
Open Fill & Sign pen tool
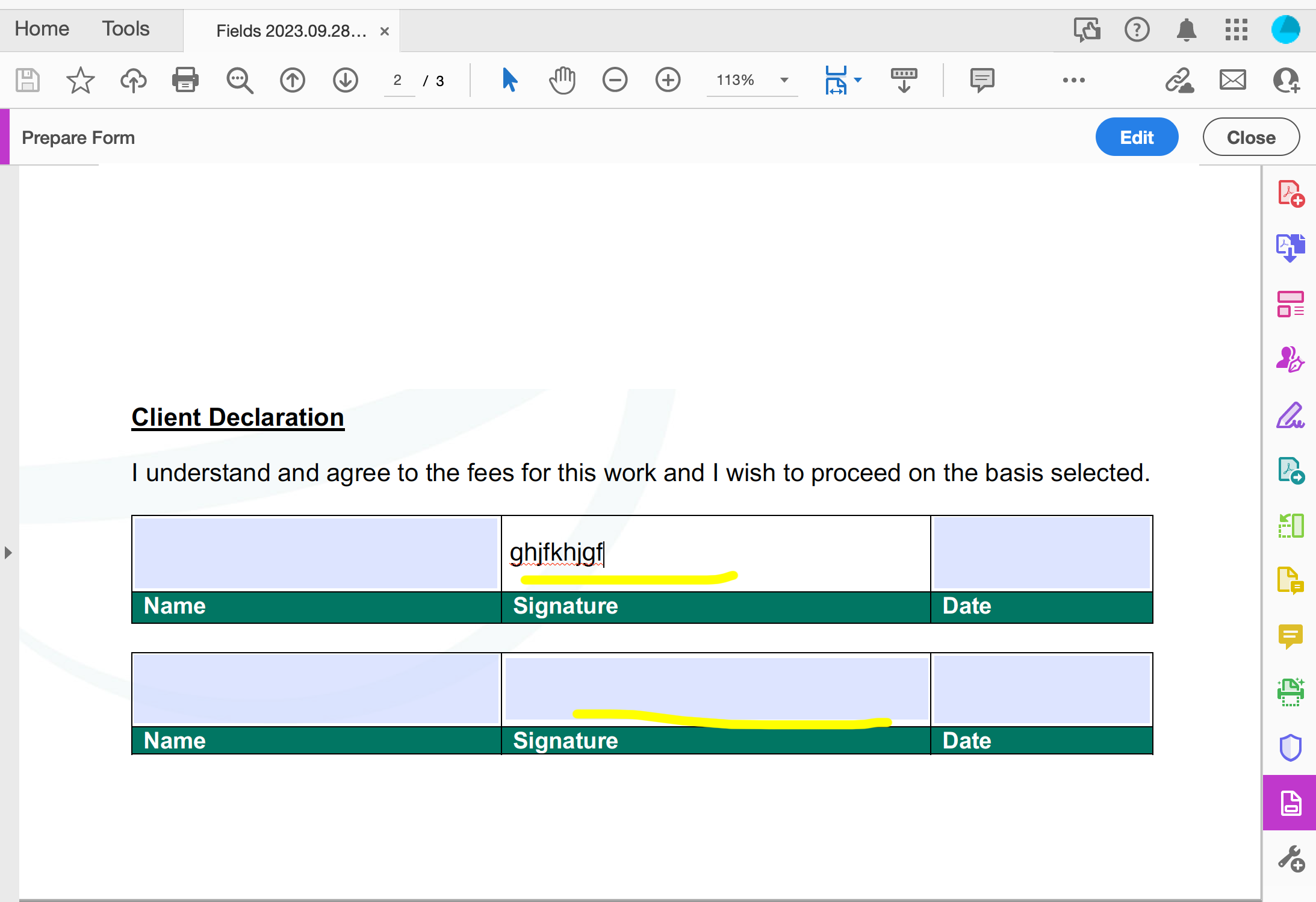coord(1290,415)
